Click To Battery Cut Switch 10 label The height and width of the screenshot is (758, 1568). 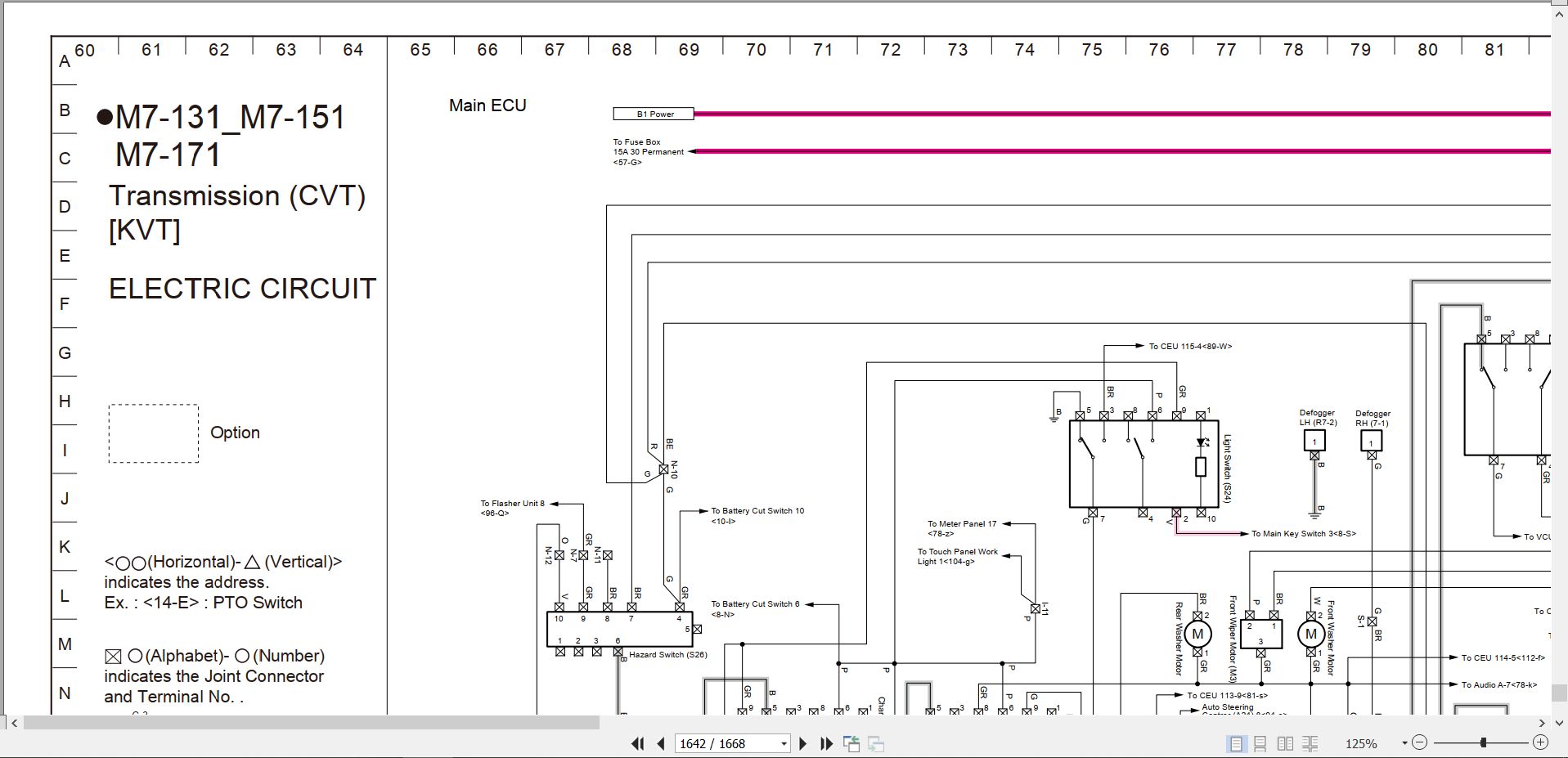coord(757,511)
